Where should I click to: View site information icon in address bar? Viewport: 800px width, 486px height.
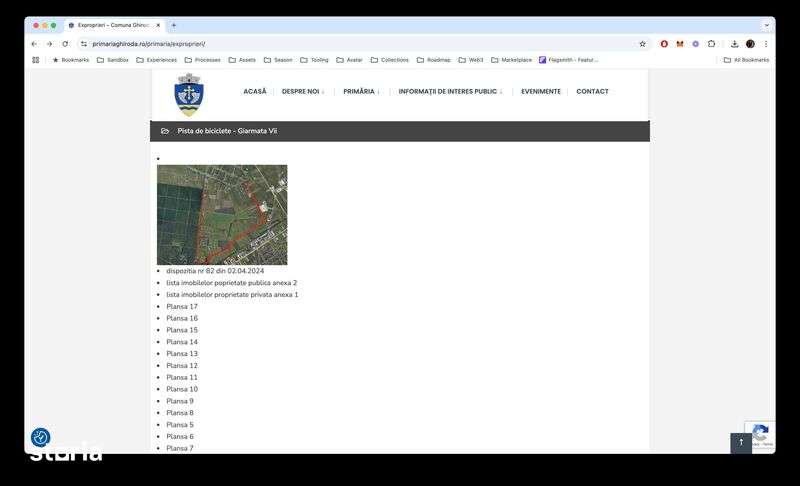[x=84, y=44]
